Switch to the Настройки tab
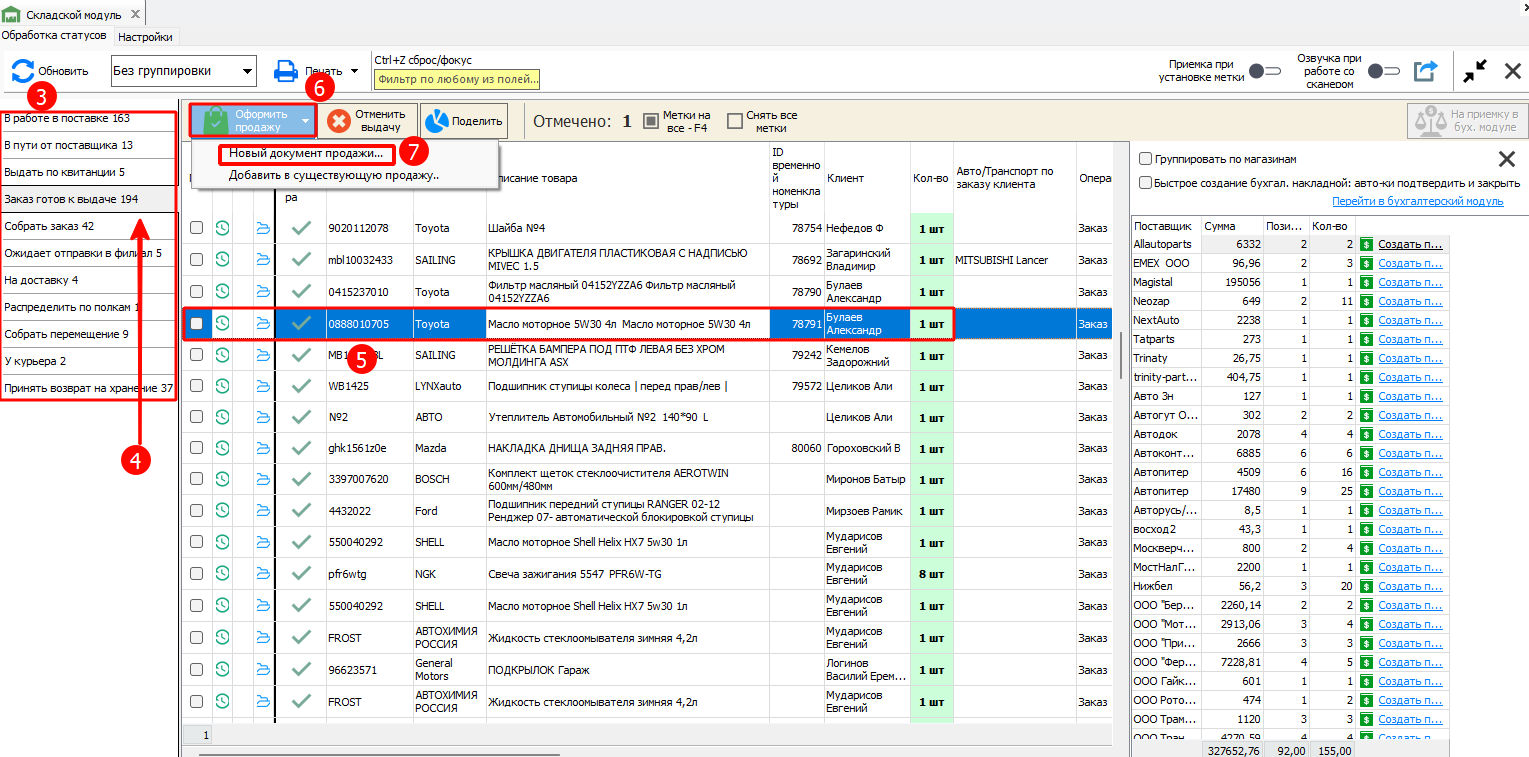This screenshot has width=1529, height=757. (145, 37)
